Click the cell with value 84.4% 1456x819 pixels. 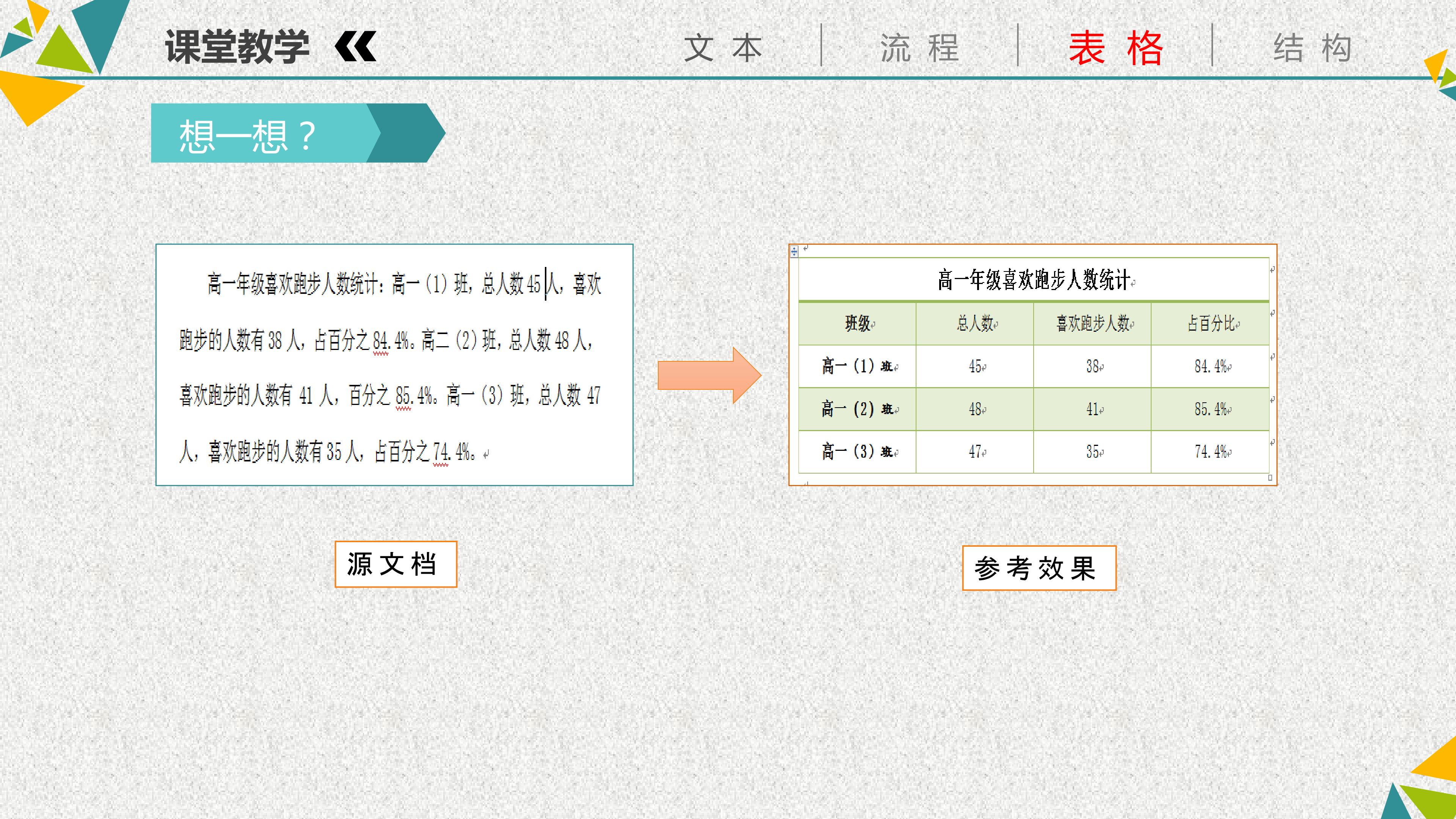click(x=1210, y=366)
